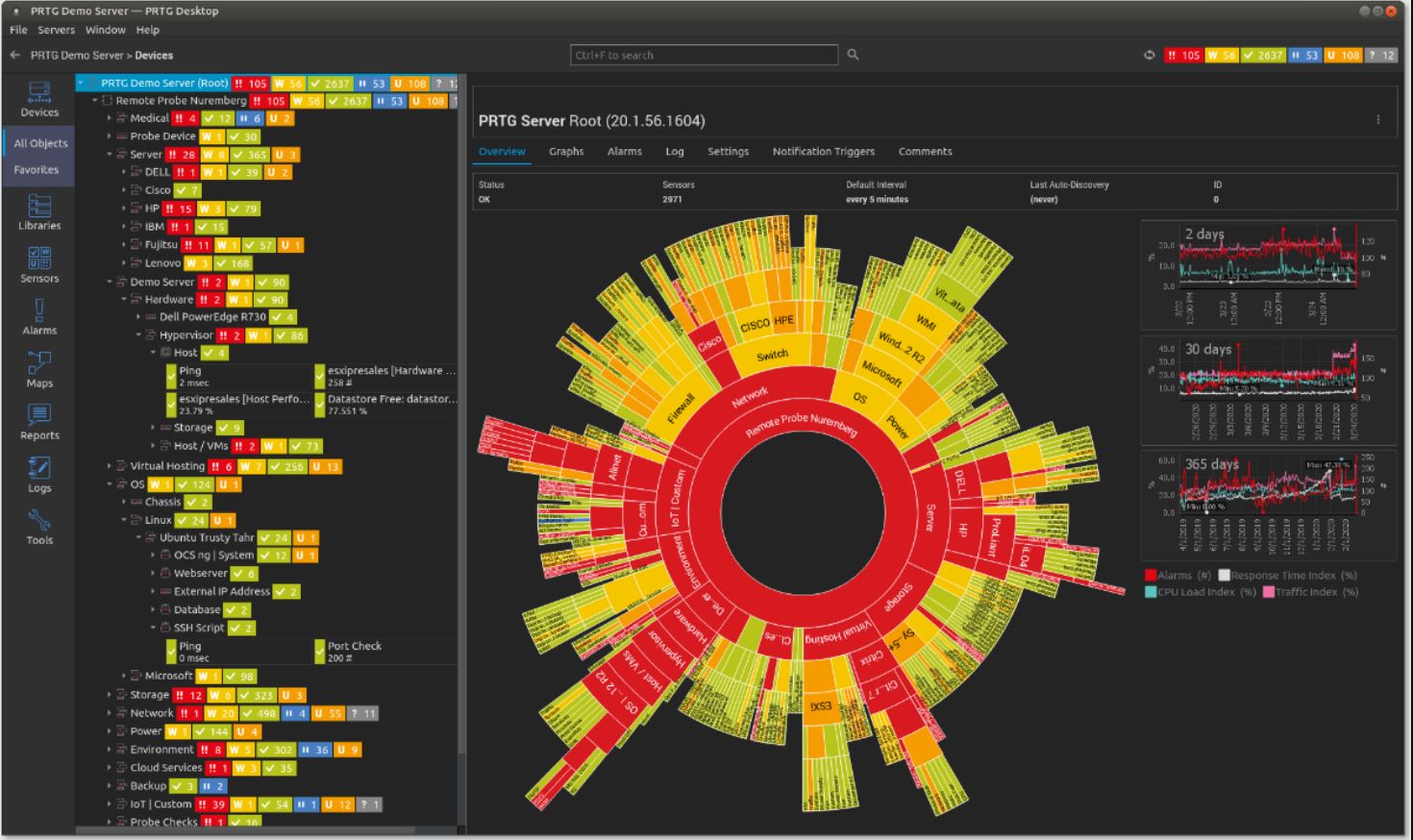The height and width of the screenshot is (840, 1413).
Task: Click the refresh icon in top bar
Action: [1149, 55]
